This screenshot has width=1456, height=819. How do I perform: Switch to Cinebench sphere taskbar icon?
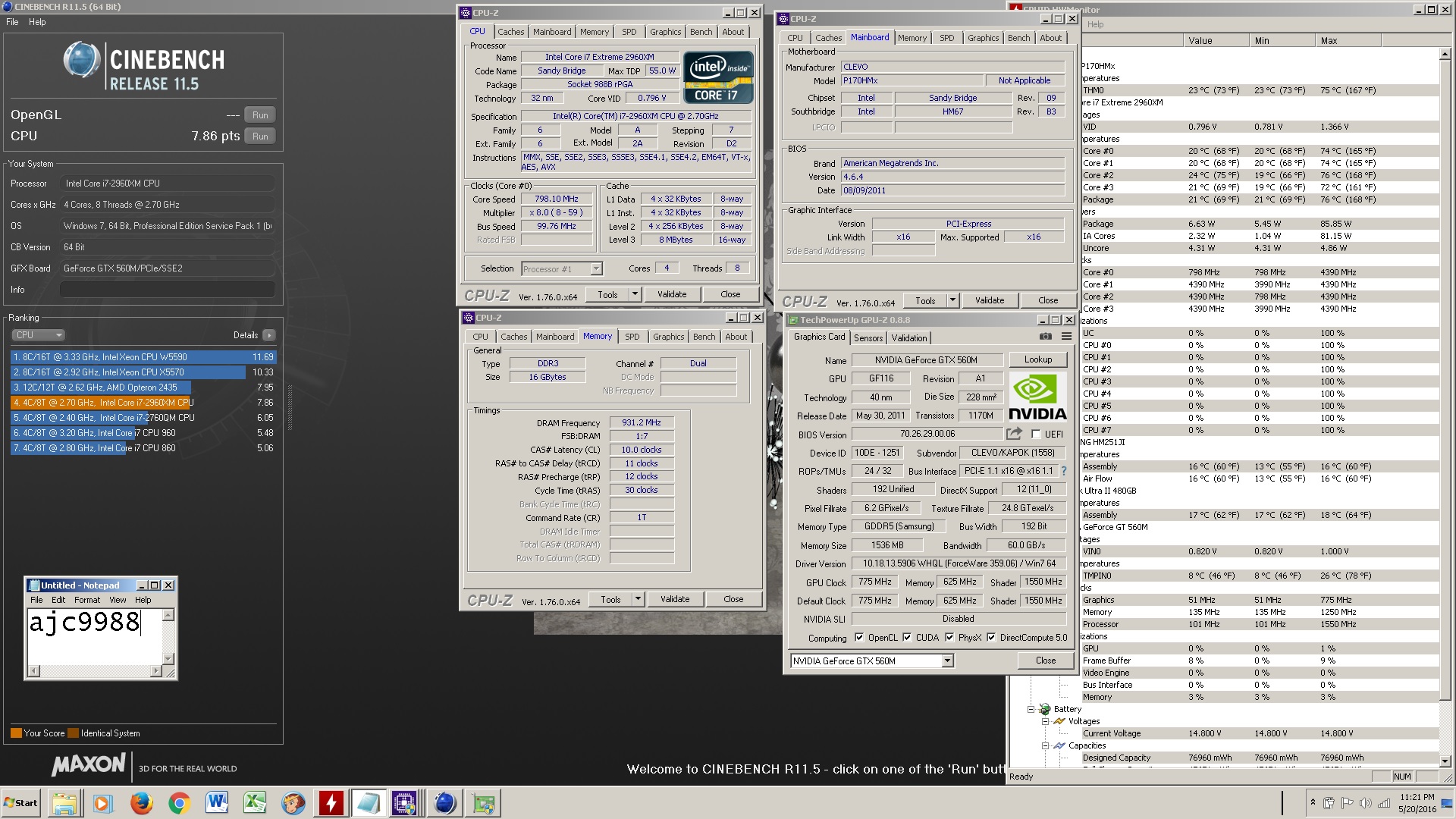[445, 803]
